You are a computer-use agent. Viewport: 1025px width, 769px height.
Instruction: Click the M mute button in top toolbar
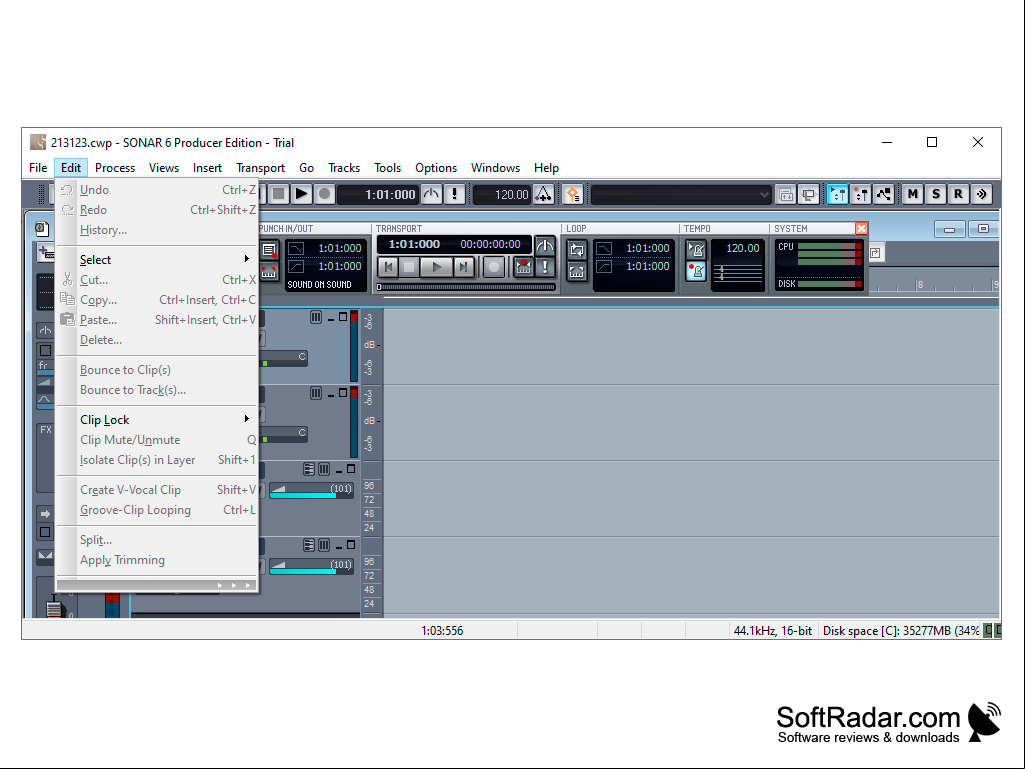(913, 194)
